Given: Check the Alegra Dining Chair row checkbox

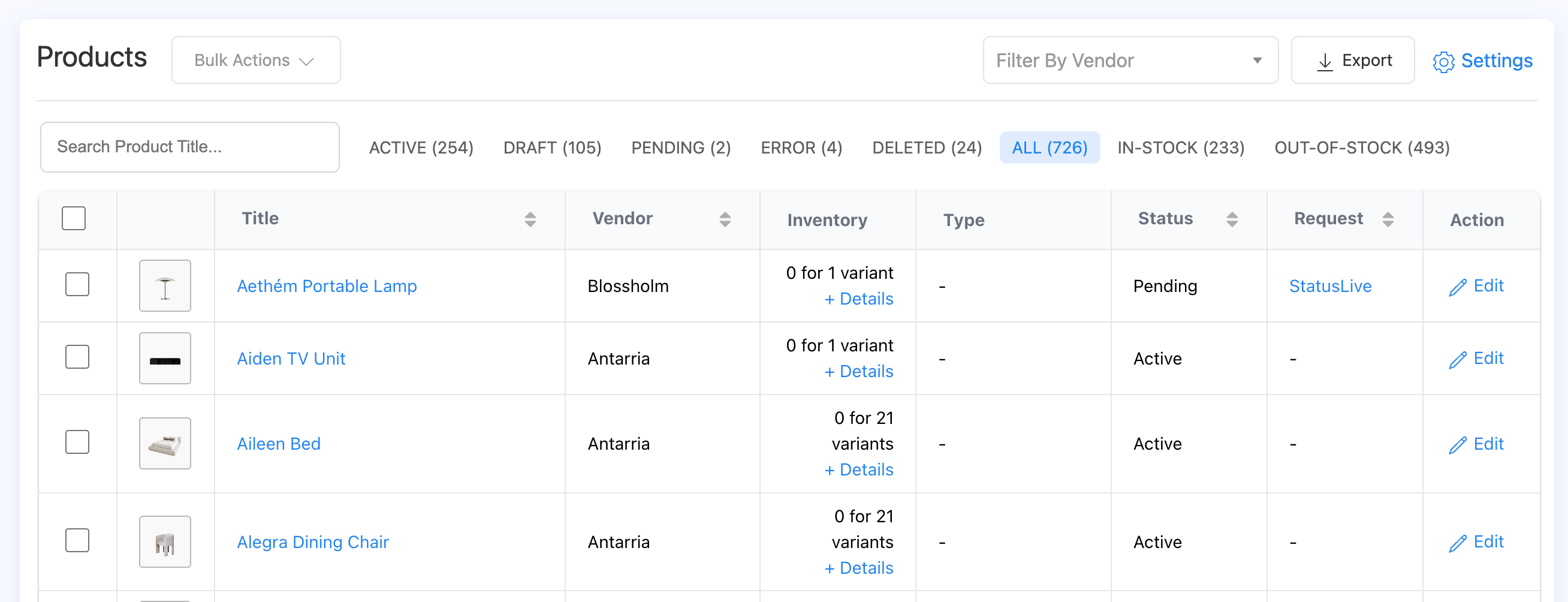Looking at the screenshot, I should tap(77, 540).
